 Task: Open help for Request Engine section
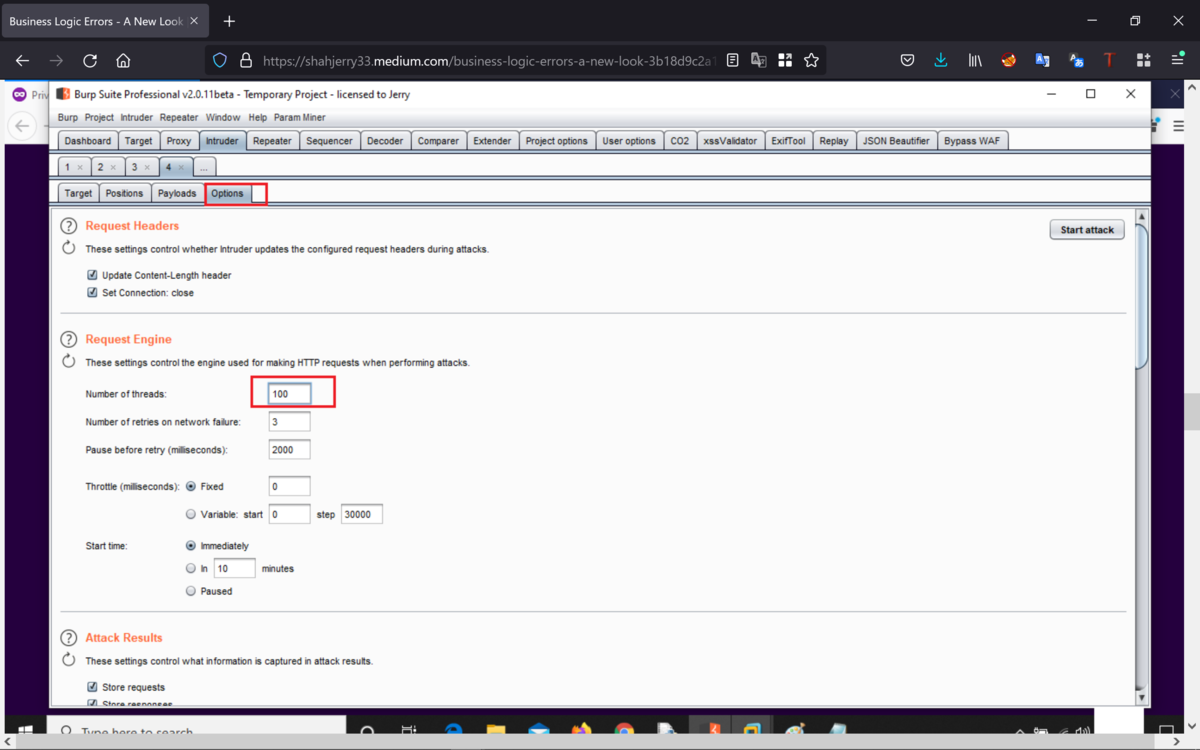(x=69, y=340)
